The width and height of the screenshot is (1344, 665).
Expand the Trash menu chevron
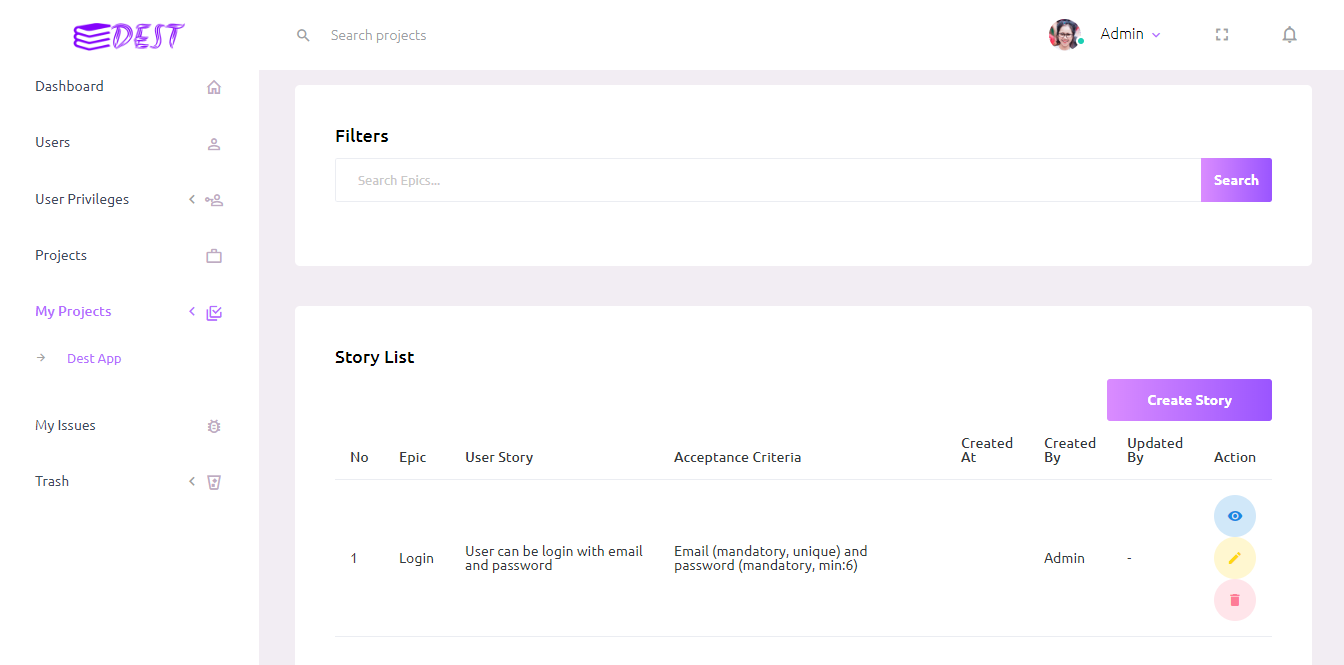[192, 481]
